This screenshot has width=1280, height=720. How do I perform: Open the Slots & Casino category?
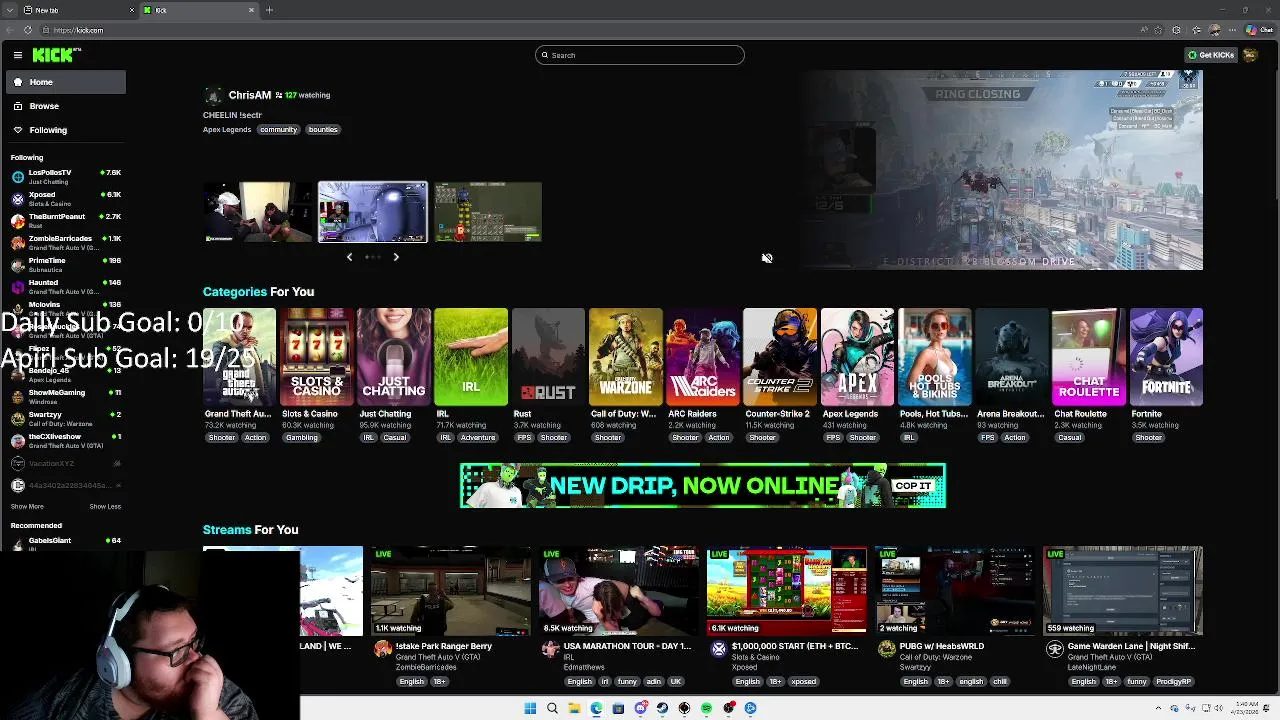coord(316,357)
